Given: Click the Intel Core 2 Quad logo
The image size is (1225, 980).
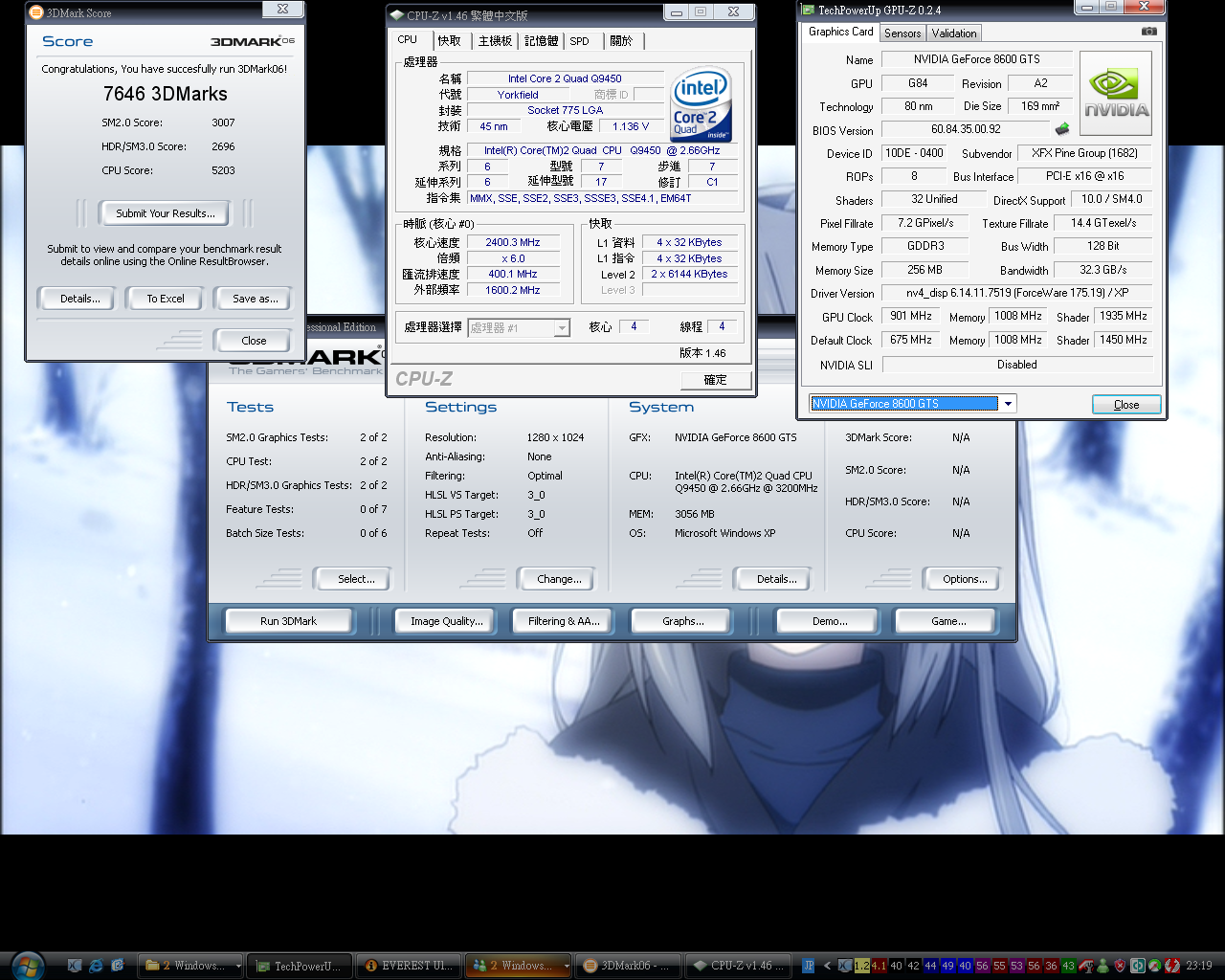Looking at the screenshot, I should 701,104.
